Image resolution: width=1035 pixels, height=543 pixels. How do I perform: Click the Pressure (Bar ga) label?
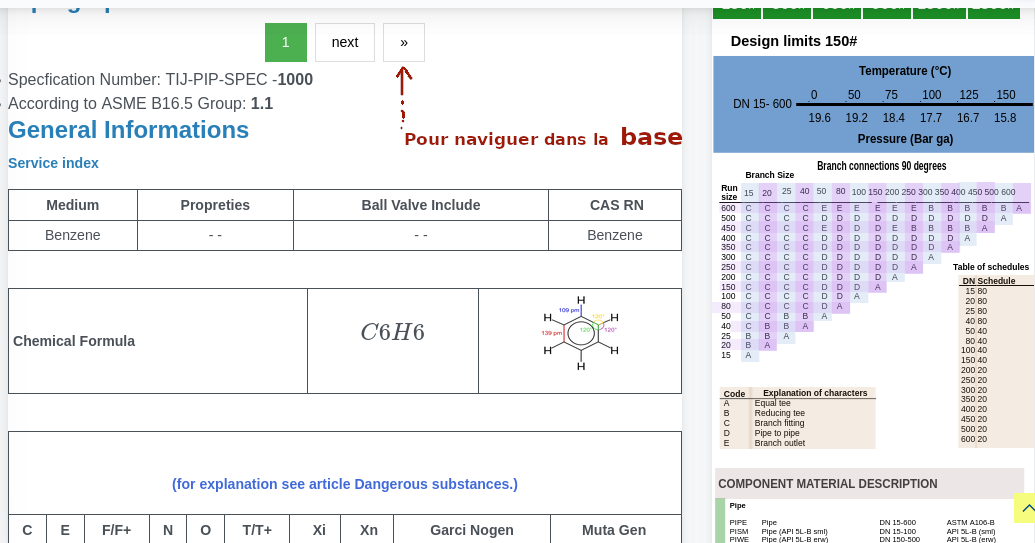[x=905, y=139]
